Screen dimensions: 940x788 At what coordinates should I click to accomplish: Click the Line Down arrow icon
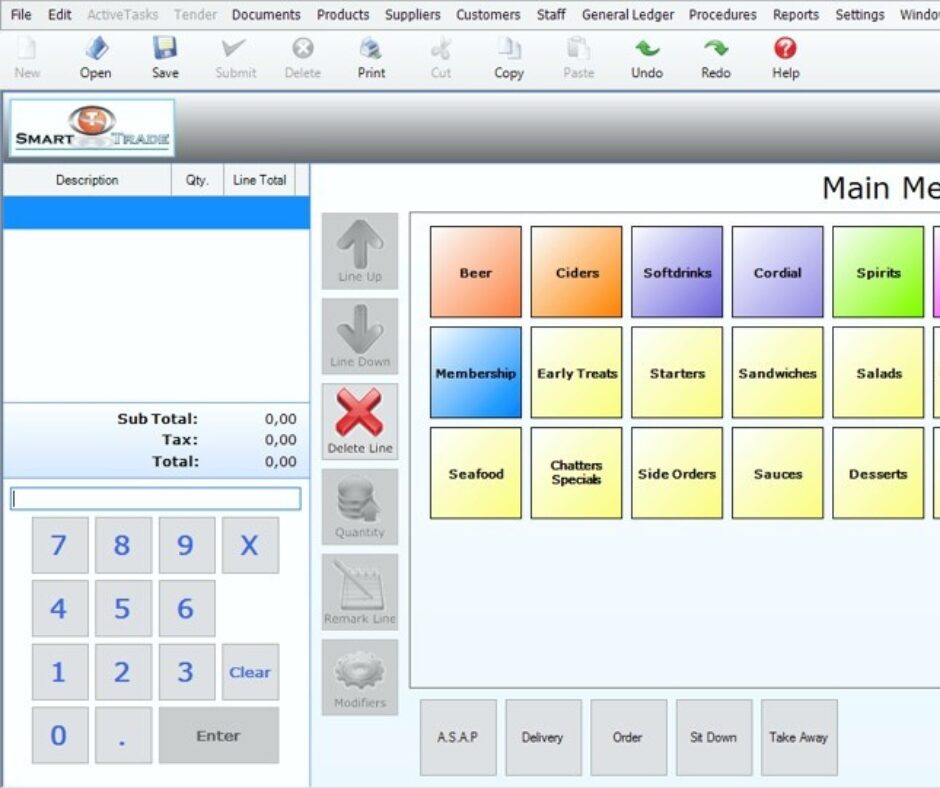[x=359, y=335]
